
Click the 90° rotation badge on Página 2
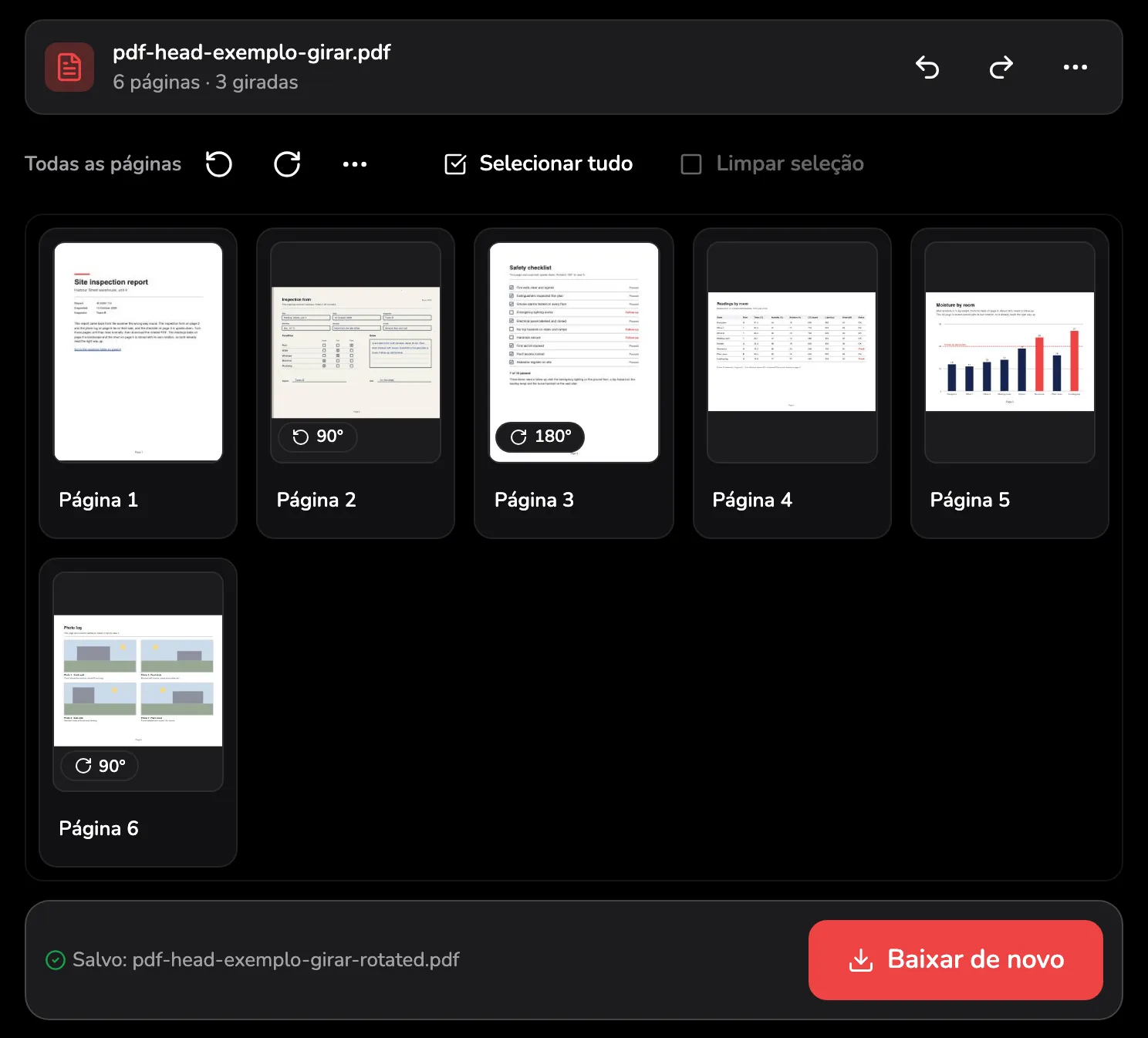(x=318, y=436)
